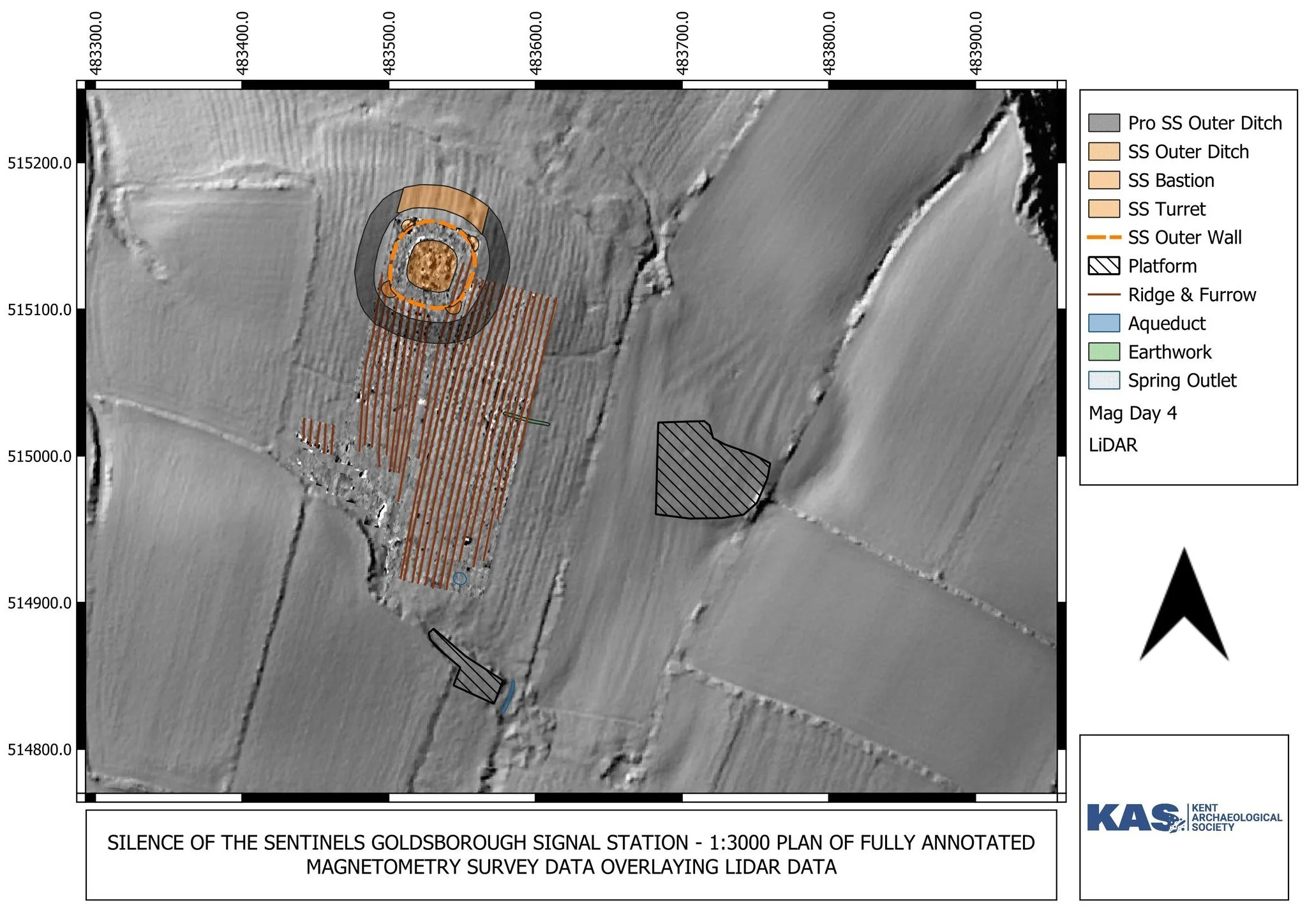Click the small blue spring outlet circle

[459, 579]
